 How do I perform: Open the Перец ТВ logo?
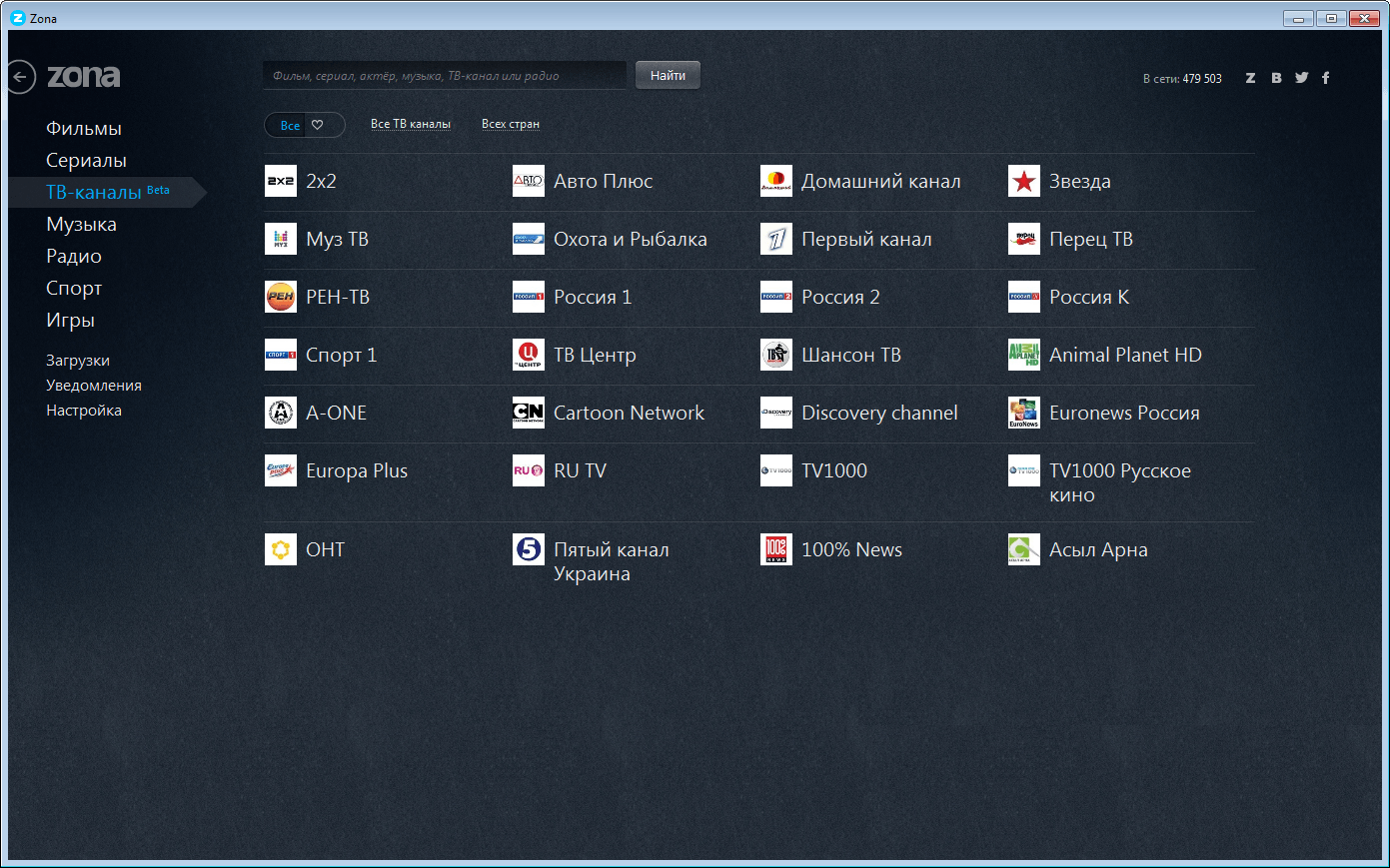(x=1024, y=239)
